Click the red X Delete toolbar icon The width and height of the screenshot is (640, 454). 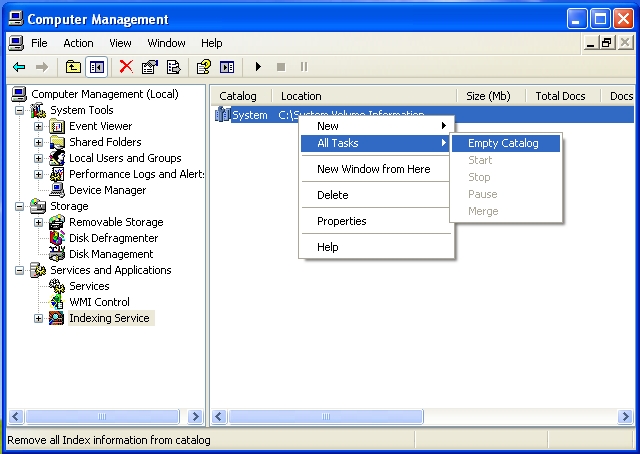click(x=126, y=66)
